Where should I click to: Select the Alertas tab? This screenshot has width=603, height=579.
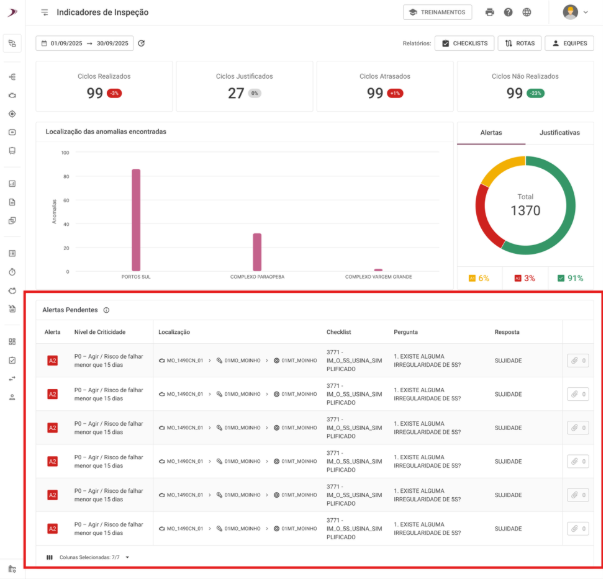click(x=491, y=132)
